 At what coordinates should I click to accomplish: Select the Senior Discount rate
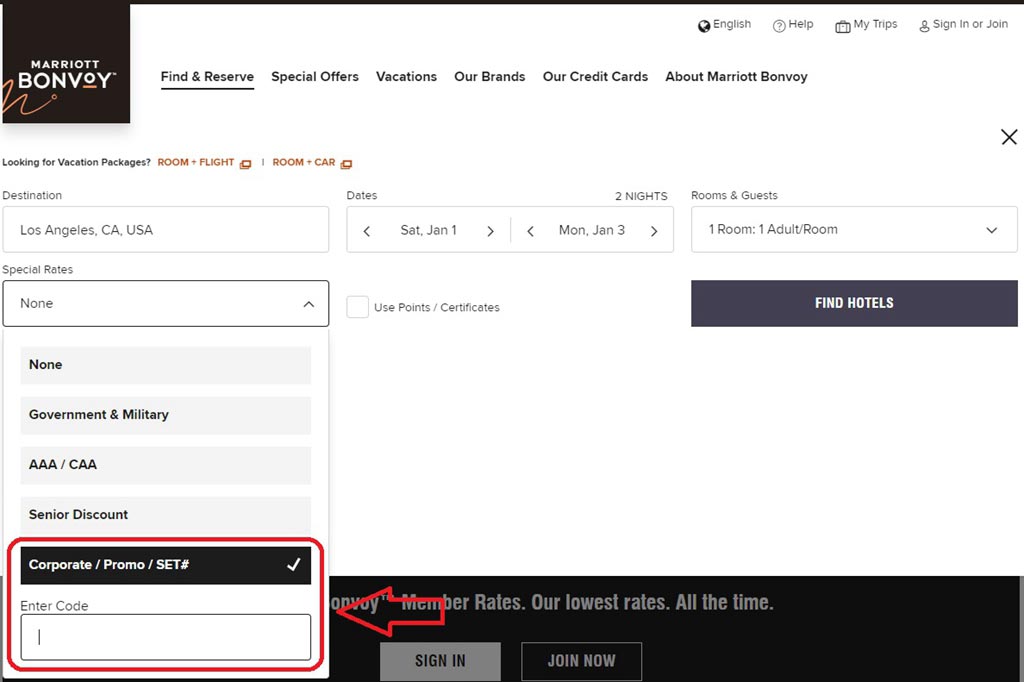pos(166,515)
